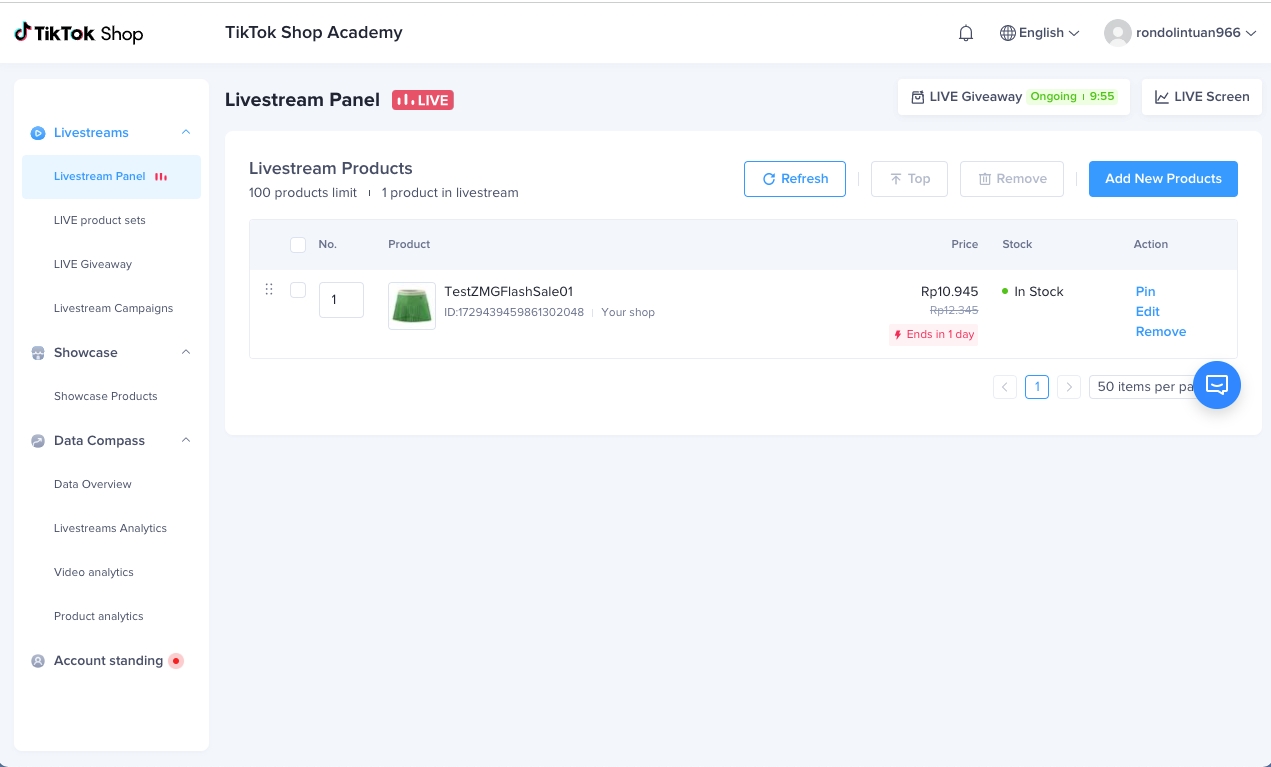Open the blue chat support bubble
1271x767 pixels.
point(1217,385)
